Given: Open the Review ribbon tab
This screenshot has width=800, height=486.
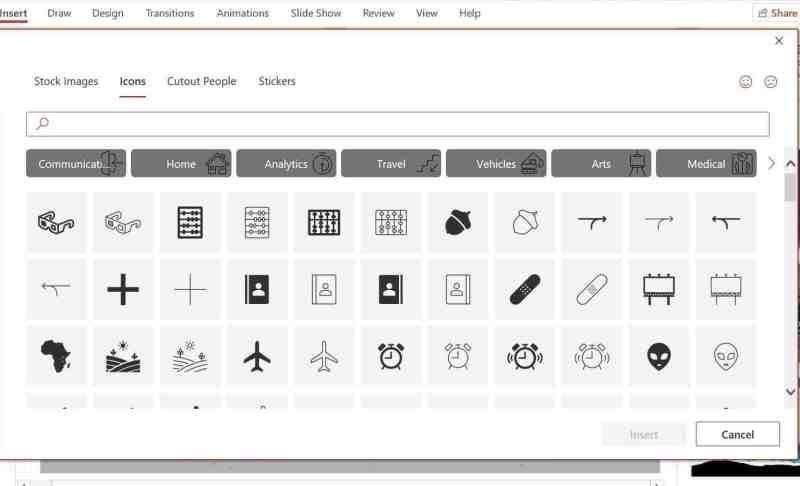Looking at the screenshot, I should click(379, 13).
